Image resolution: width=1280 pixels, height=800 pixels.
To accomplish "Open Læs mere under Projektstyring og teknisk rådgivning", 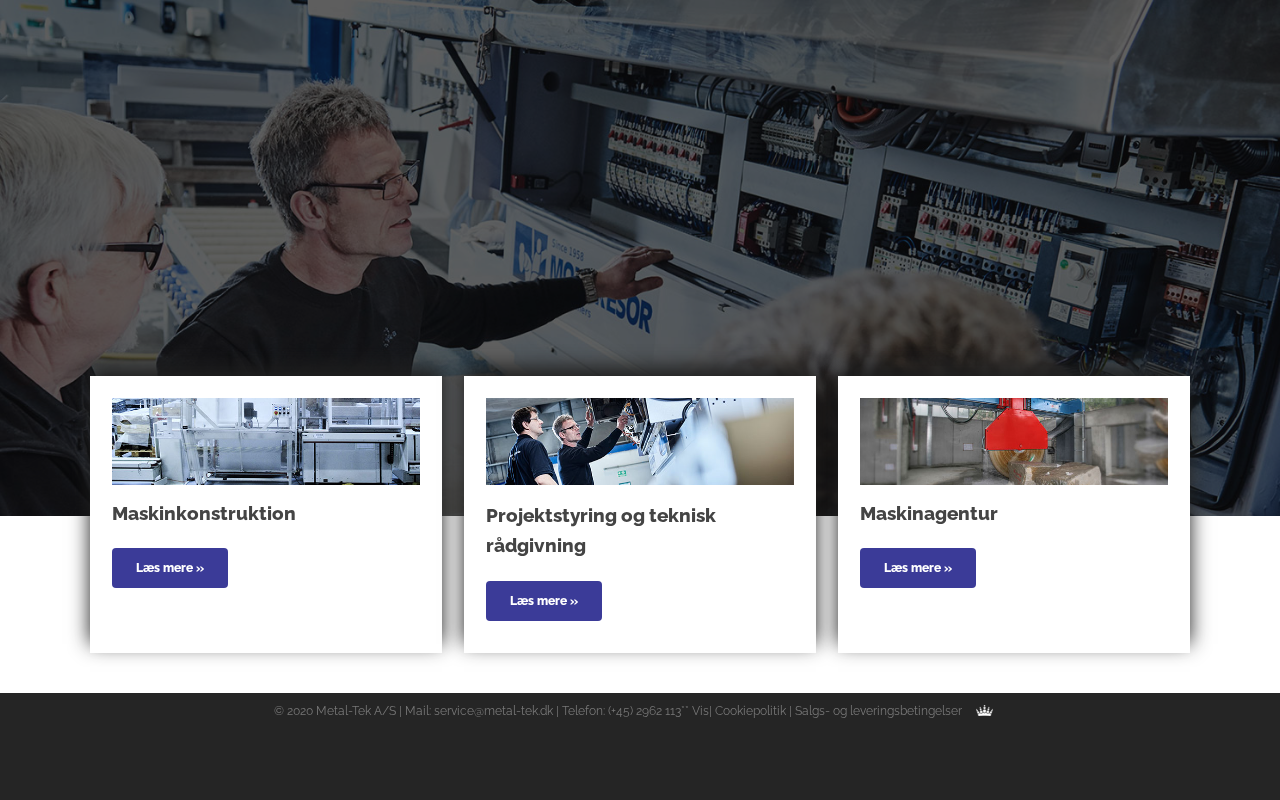I will pos(544,601).
